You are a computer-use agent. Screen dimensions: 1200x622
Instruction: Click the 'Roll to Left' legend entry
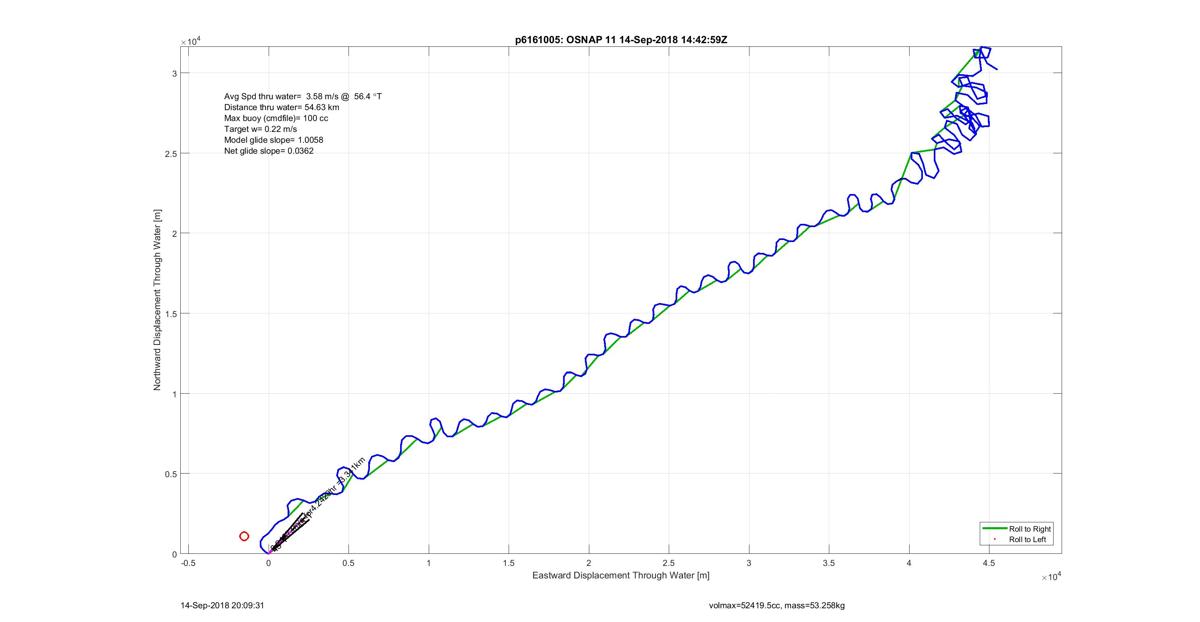click(1029, 539)
